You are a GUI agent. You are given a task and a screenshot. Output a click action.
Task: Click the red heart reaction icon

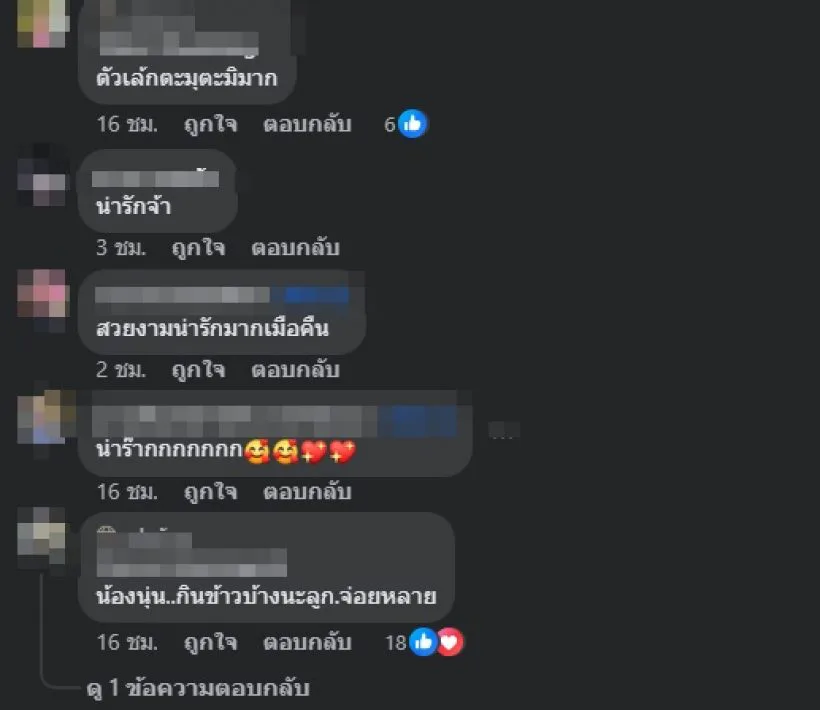tap(450, 642)
